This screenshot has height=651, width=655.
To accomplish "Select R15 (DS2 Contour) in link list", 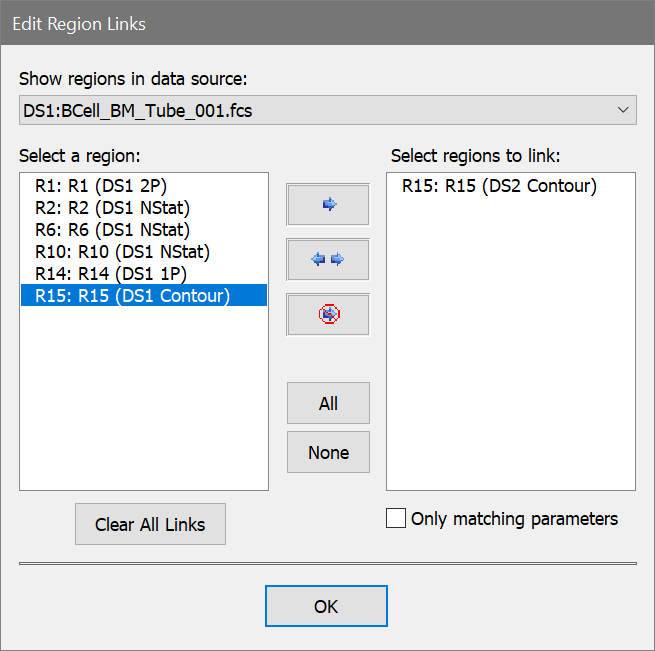I will tap(499, 186).
